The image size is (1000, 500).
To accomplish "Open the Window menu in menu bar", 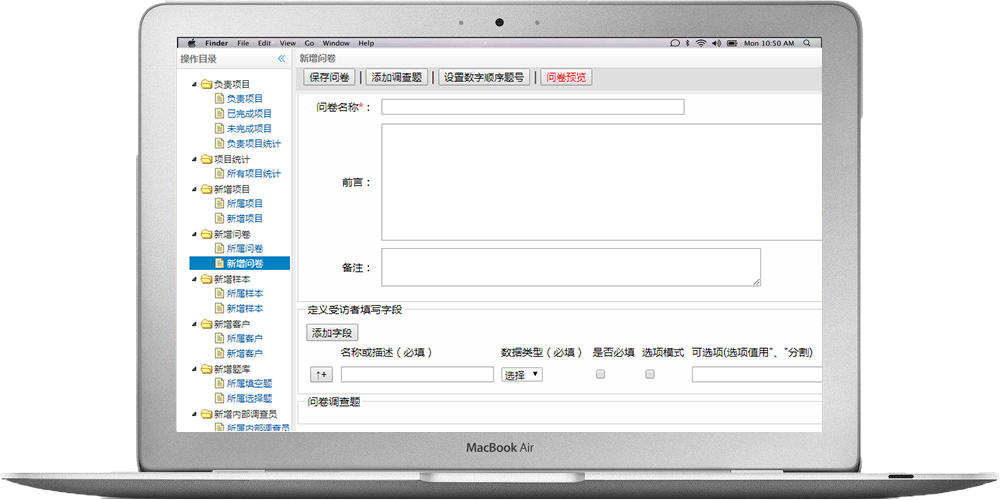I will click(x=336, y=43).
